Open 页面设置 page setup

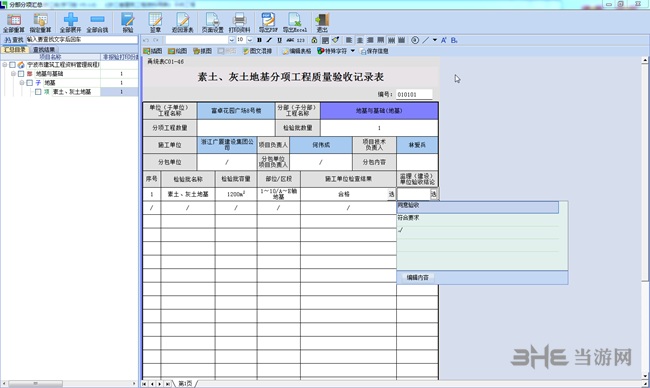pos(212,23)
